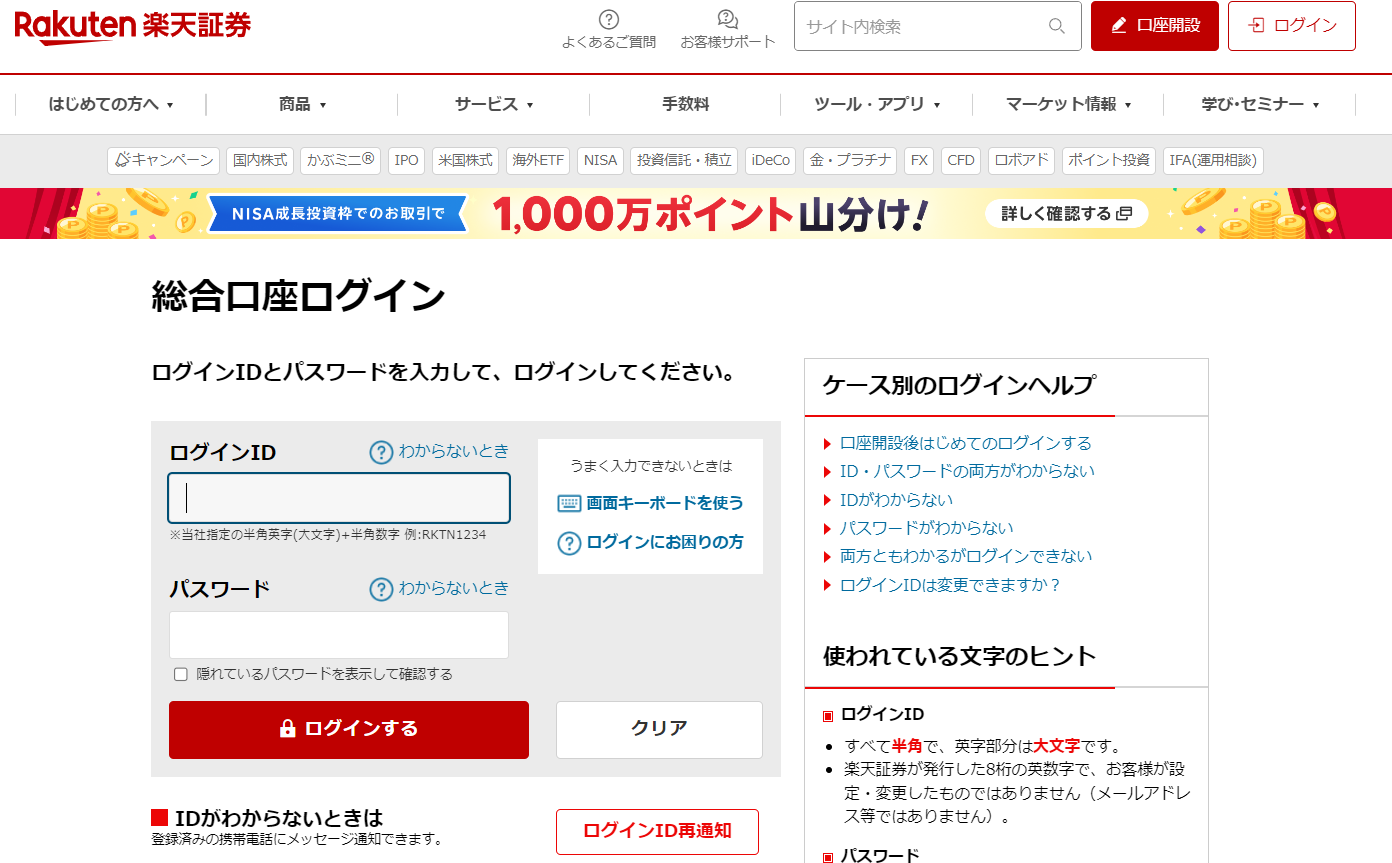Open ログインIDは変更できますか？ link
The width and height of the screenshot is (1392, 863).
point(950,585)
